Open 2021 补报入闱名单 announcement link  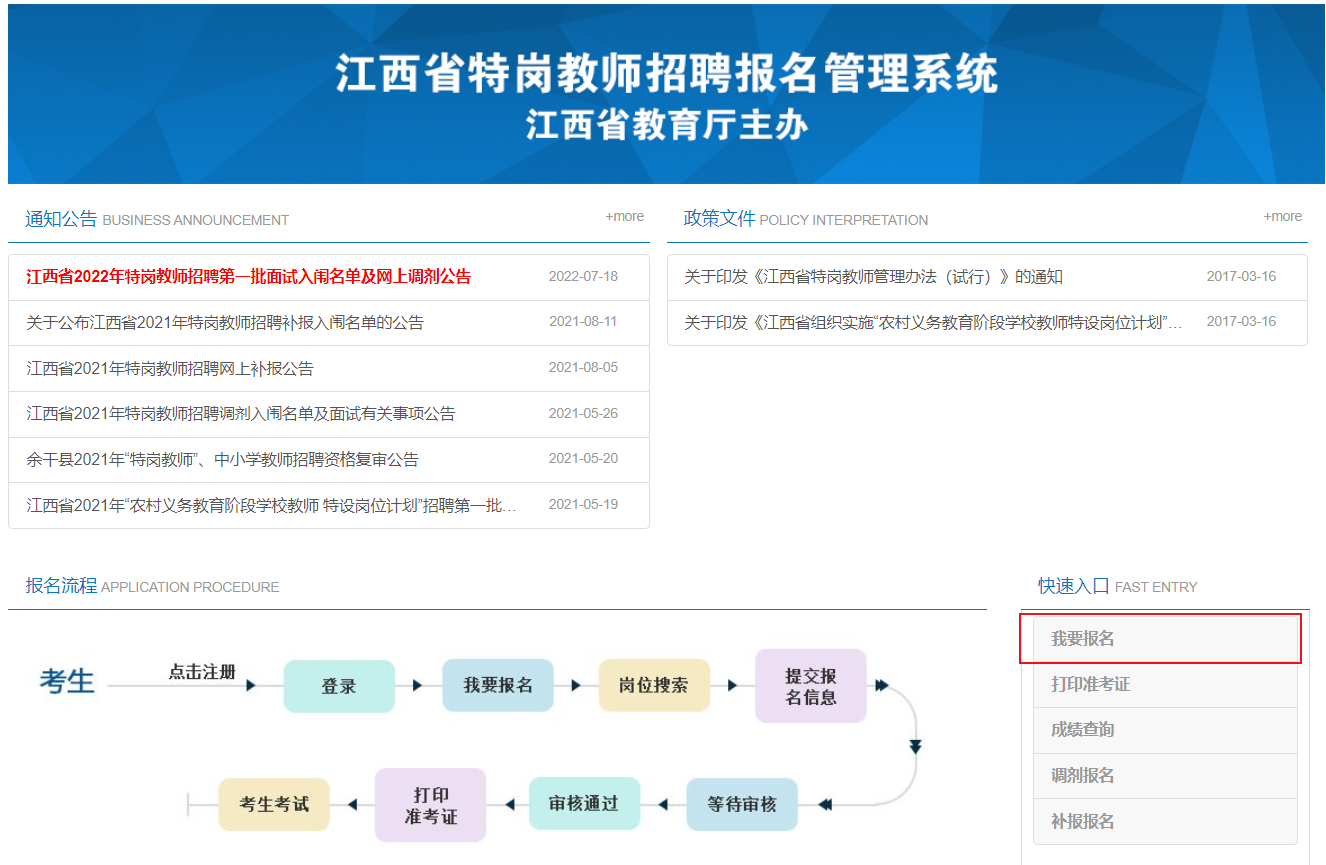coord(225,323)
